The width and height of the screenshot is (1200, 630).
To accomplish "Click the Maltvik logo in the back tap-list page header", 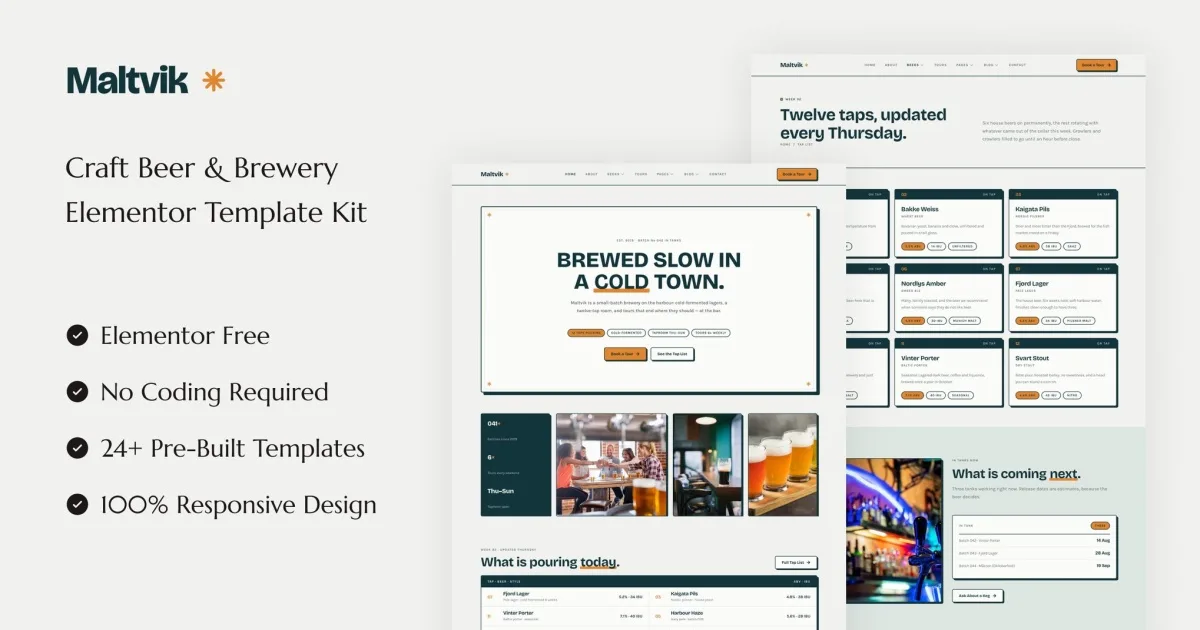I will pyautogui.click(x=793, y=65).
